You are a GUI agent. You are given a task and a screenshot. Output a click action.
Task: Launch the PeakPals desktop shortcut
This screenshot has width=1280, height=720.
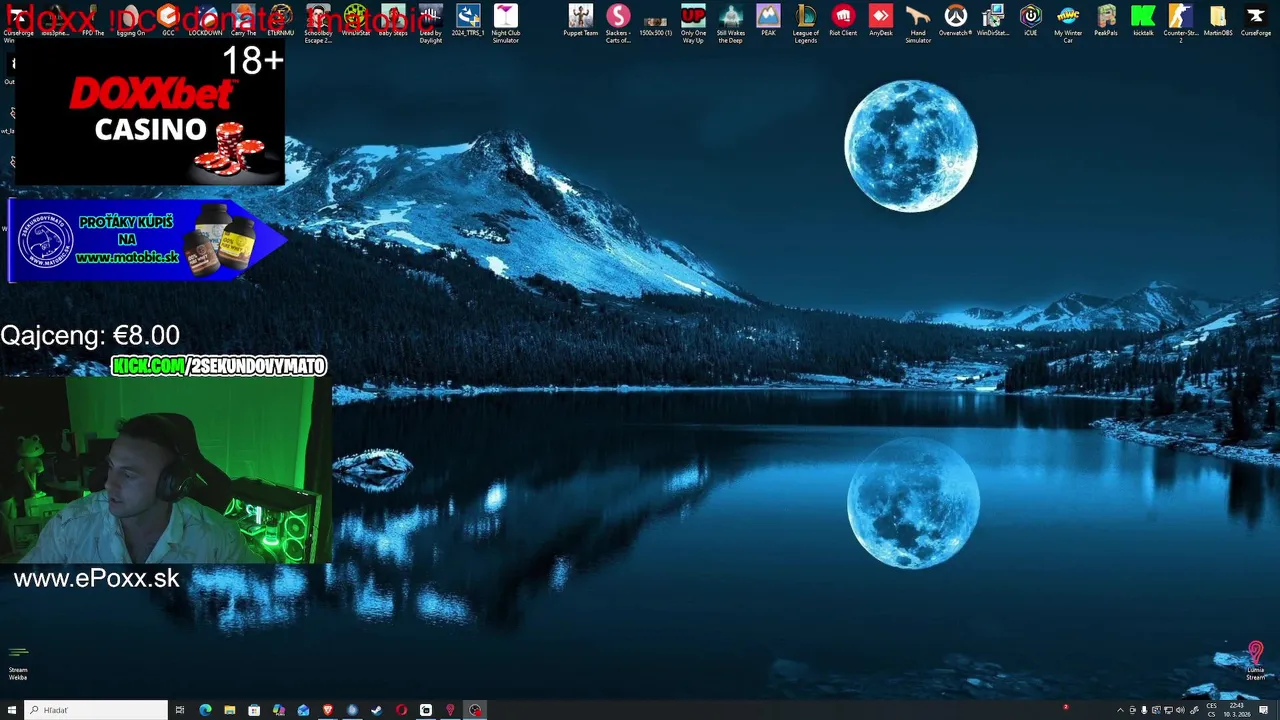[1106, 20]
